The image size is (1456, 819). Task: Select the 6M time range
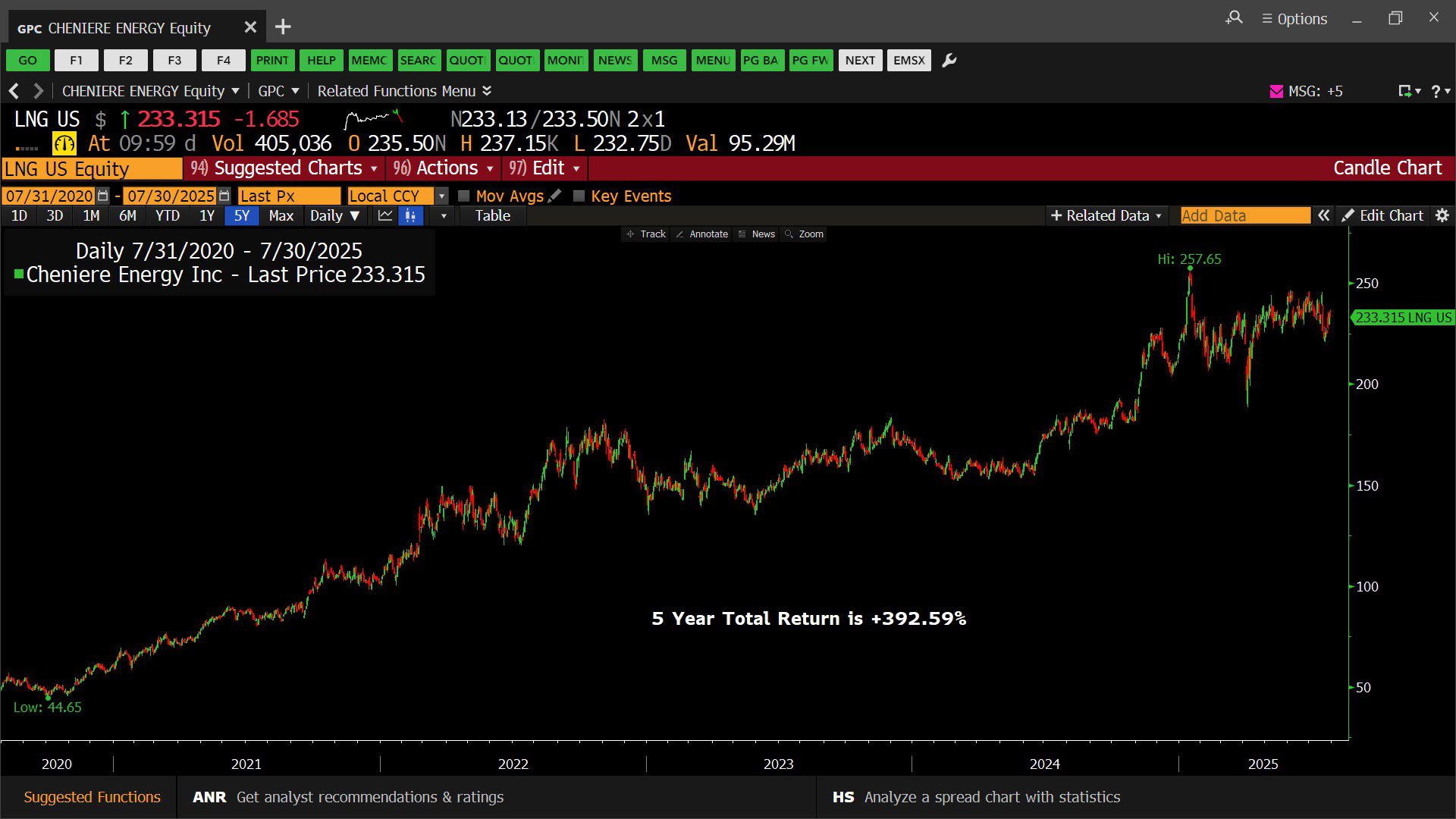[x=127, y=215]
